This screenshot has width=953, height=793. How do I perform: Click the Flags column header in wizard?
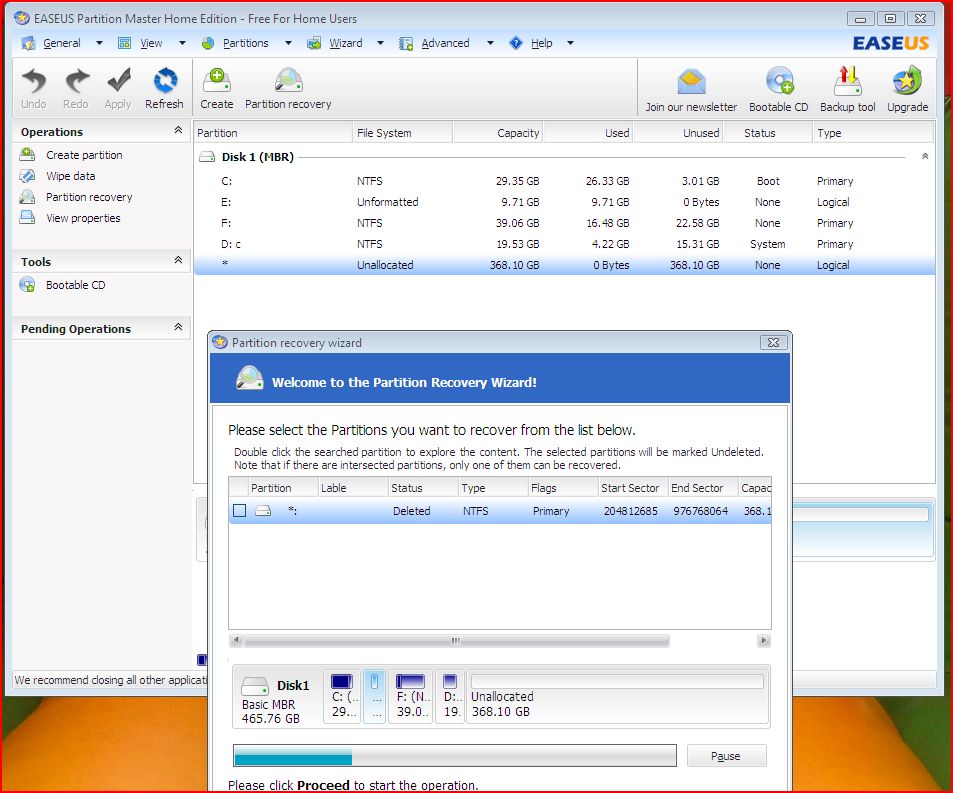tap(562, 488)
